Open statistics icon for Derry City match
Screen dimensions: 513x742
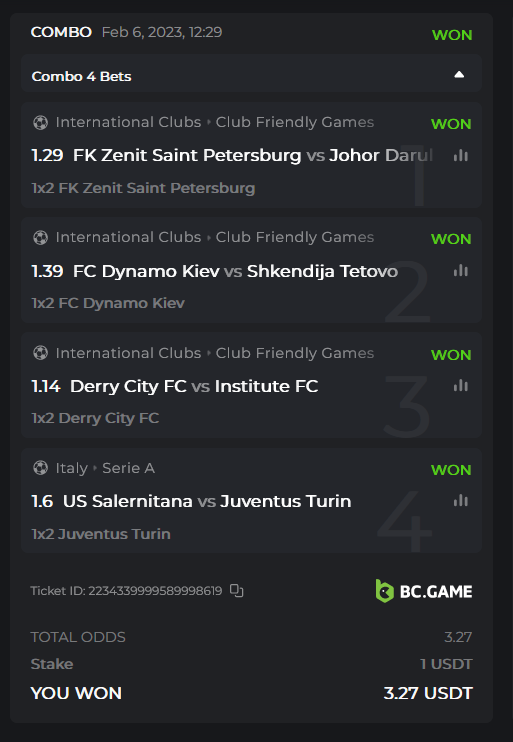(x=460, y=386)
